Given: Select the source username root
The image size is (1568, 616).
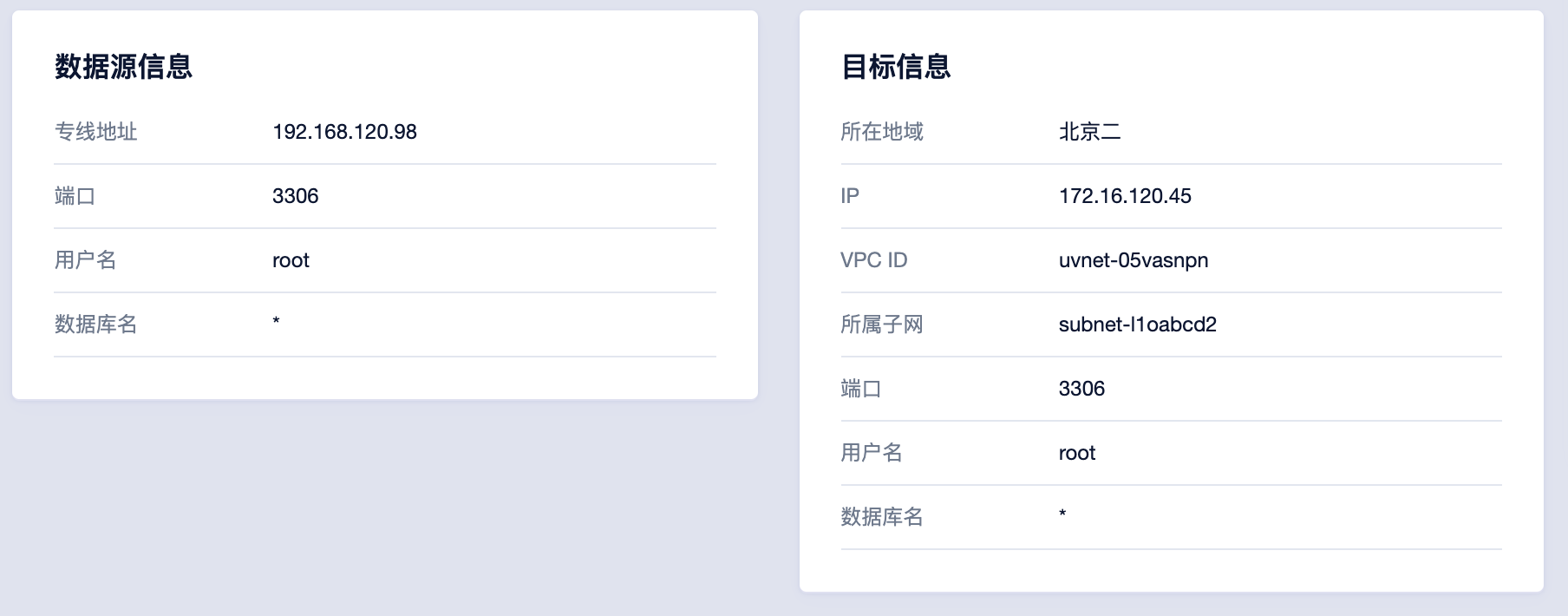Looking at the screenshot, I should [290, 260].
